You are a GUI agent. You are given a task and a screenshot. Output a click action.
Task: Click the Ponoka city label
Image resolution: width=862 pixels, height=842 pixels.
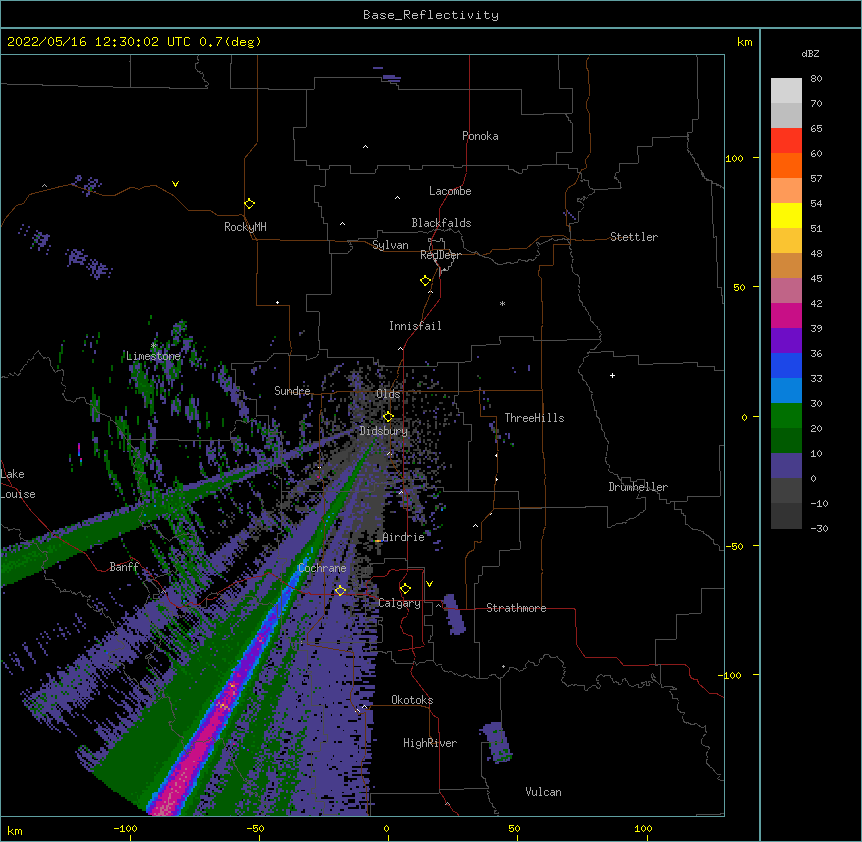point(480,136)
